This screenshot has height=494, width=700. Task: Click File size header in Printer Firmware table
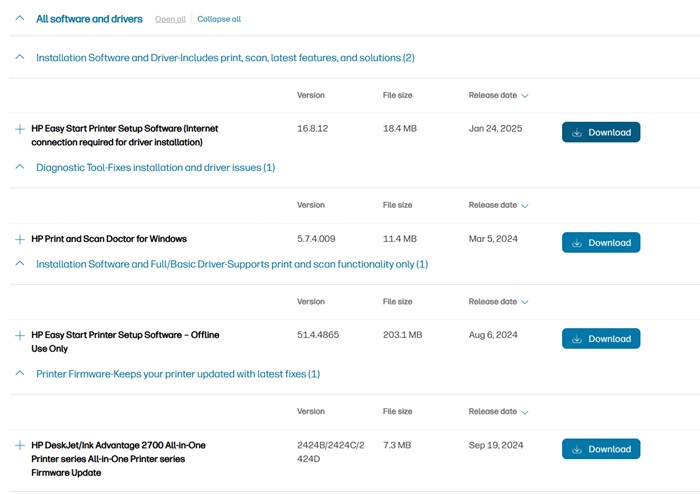tap(397, 411)
